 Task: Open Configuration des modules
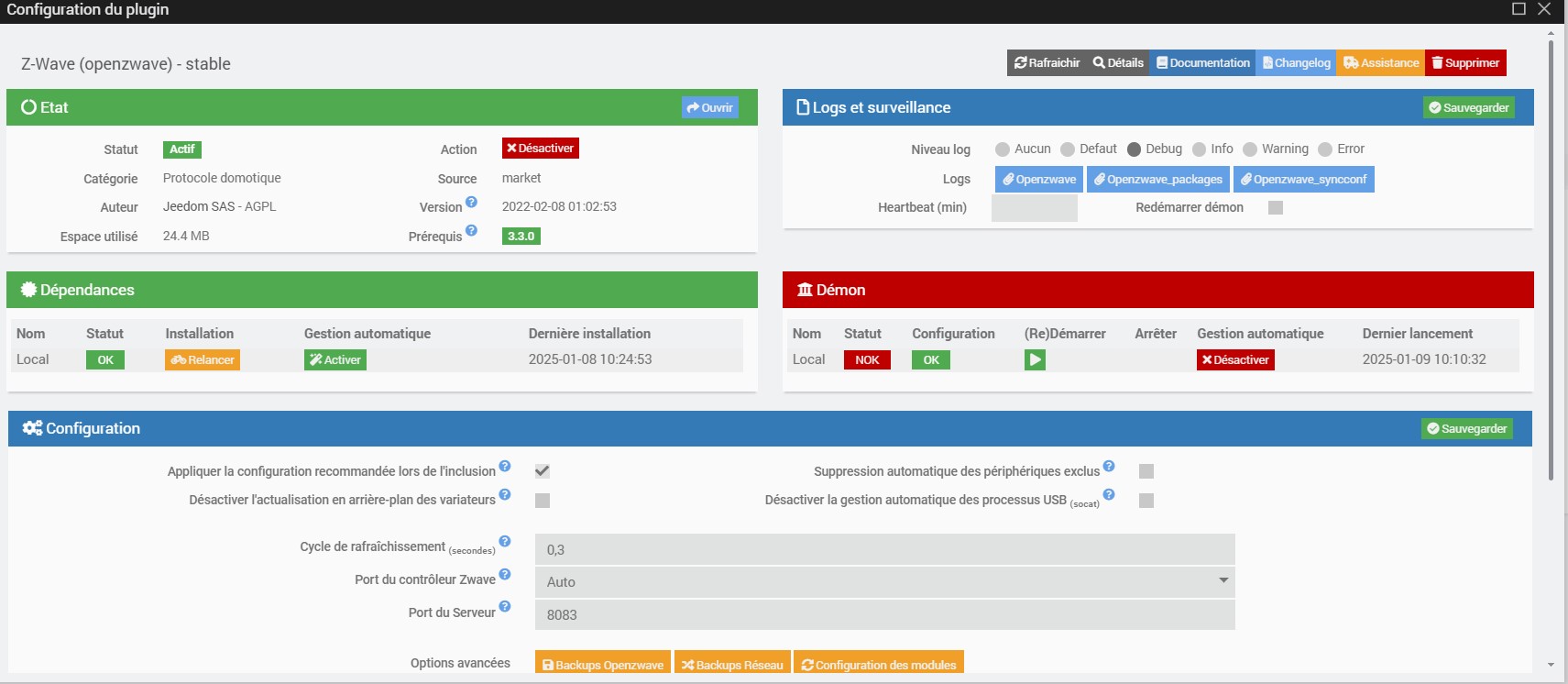tap(879, 664)
